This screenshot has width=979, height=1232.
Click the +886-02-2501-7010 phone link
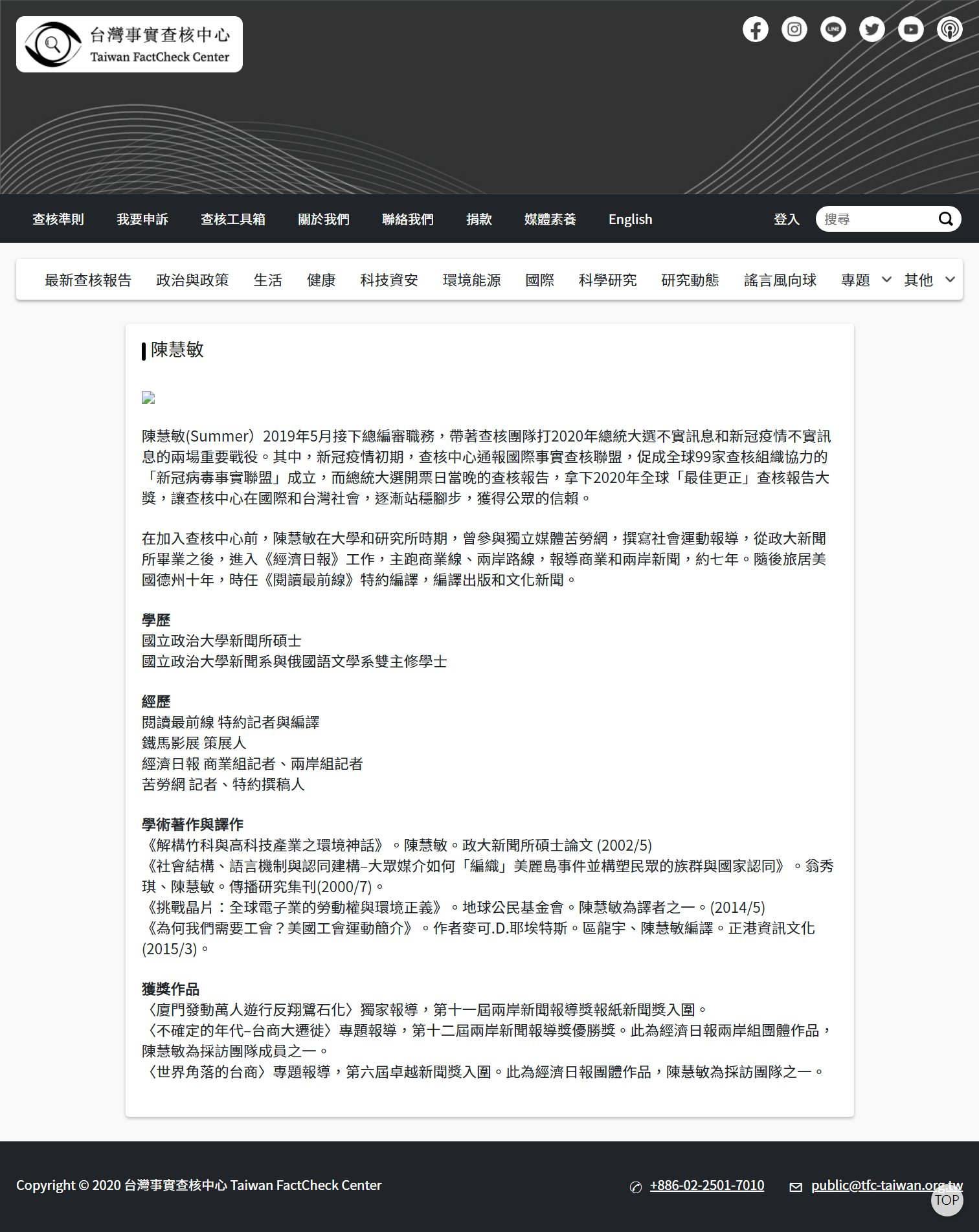tap(707, 1185)
